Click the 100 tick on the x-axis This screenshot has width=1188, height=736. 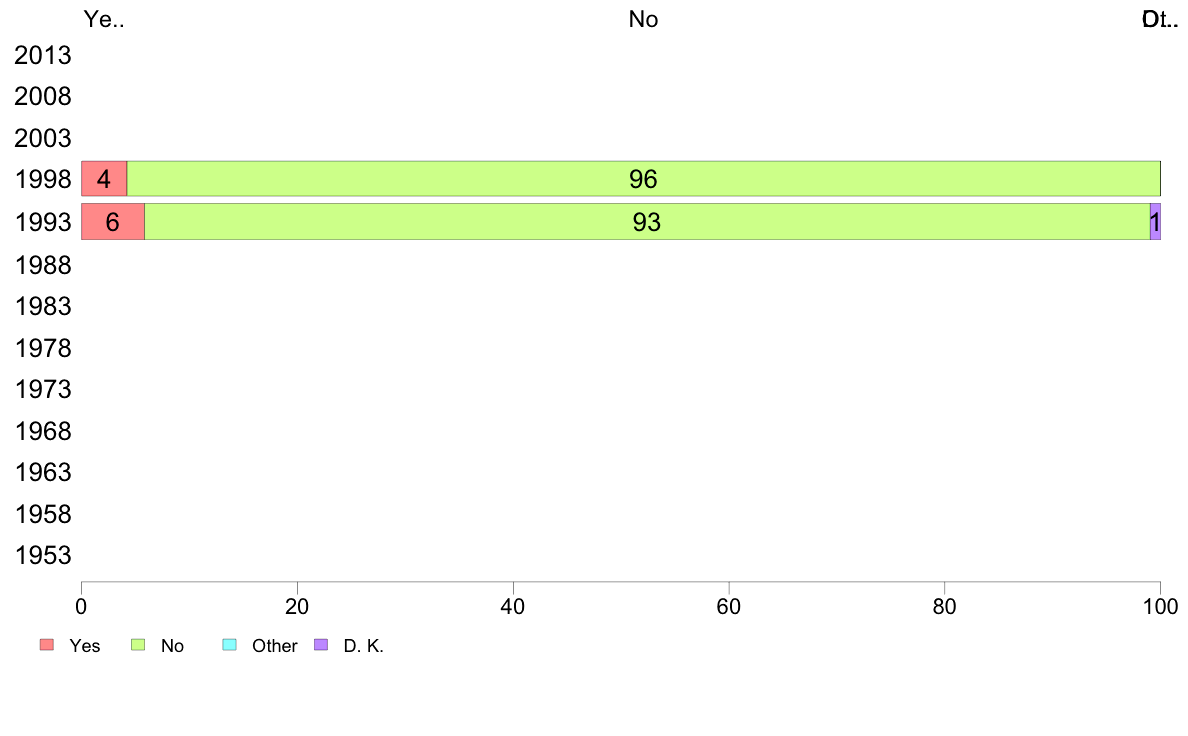[x=1160, y=606]
